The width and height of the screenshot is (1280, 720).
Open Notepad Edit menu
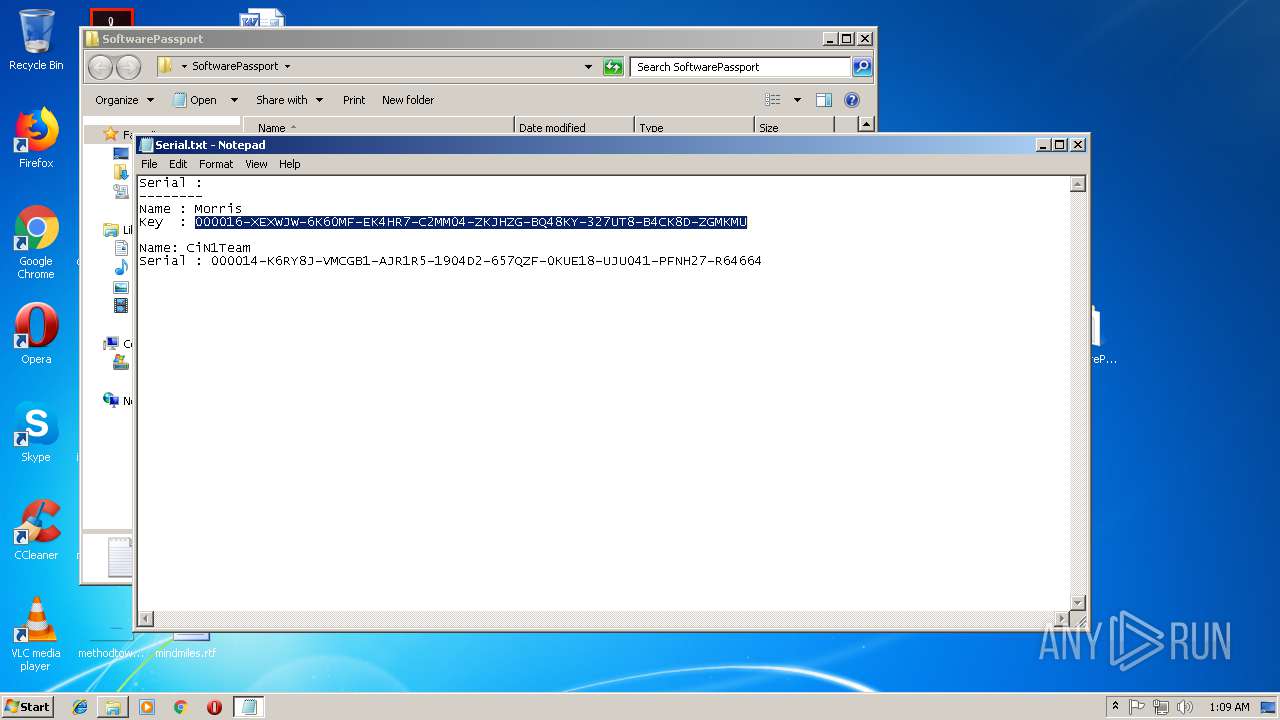[178, 164]
